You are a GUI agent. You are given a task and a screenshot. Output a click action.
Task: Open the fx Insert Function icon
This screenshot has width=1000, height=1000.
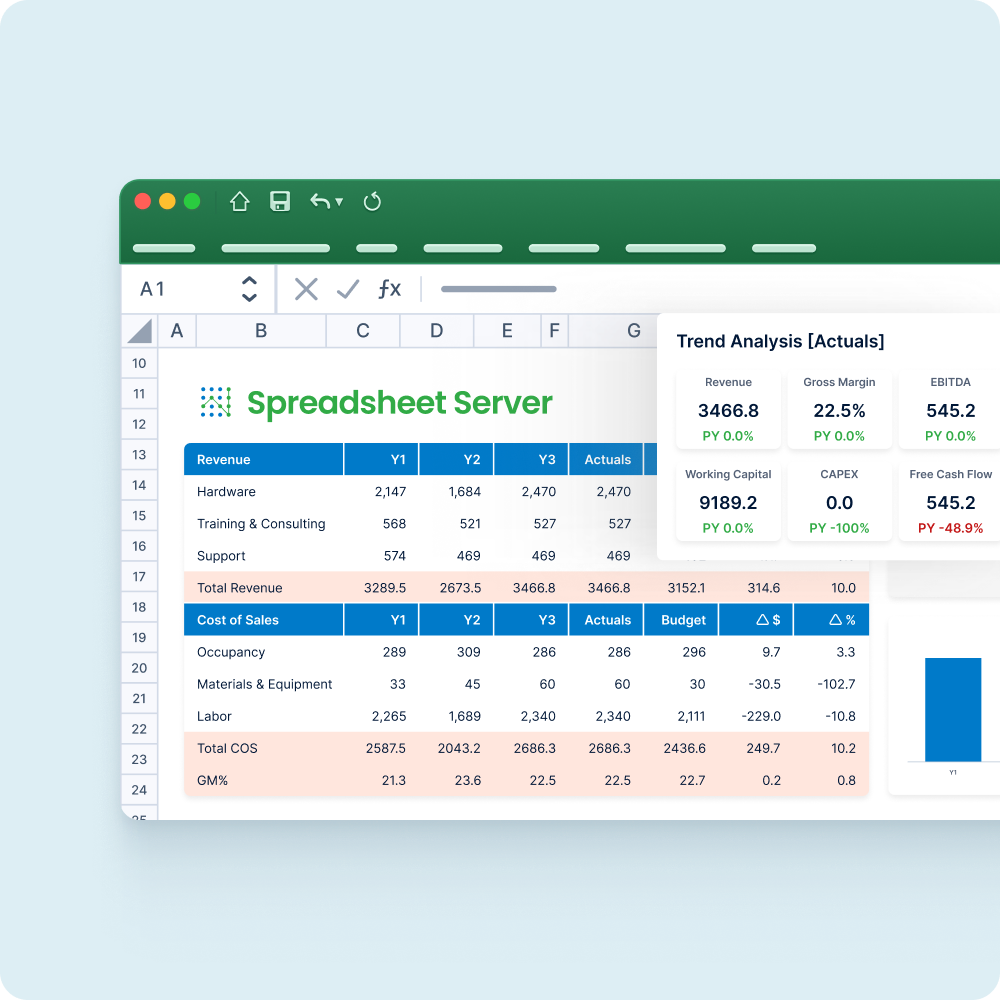[389, 289]
